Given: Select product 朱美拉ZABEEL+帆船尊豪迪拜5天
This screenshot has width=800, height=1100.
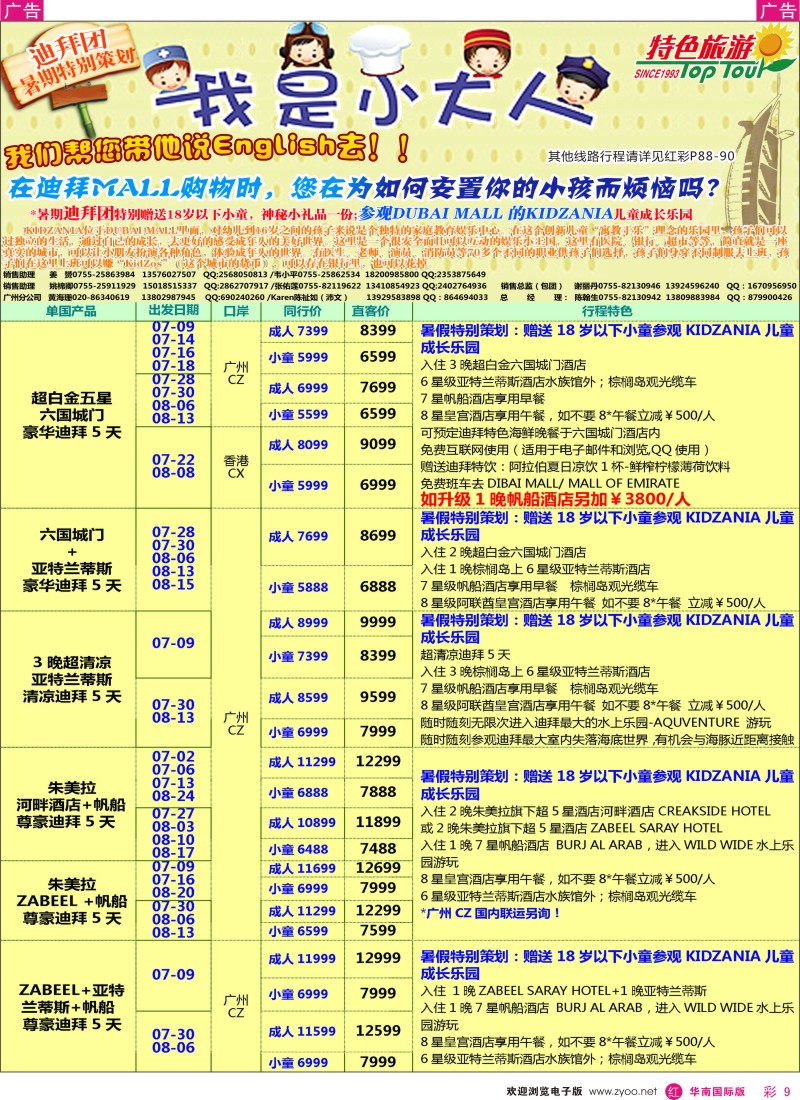Looking at the screenshot, I should pyautogui.click(x=71, y=901).
